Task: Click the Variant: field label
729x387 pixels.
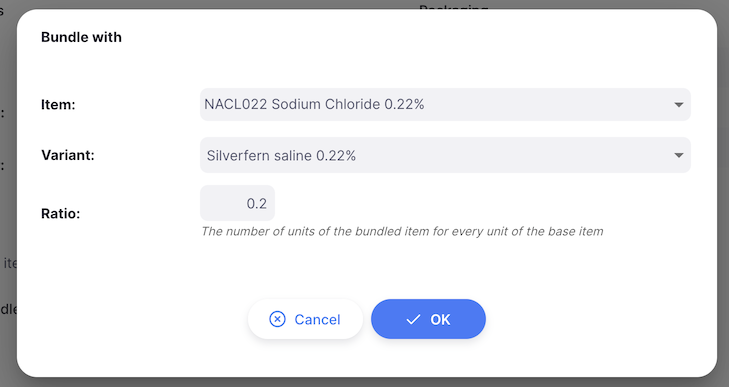Action: (68, 155)
